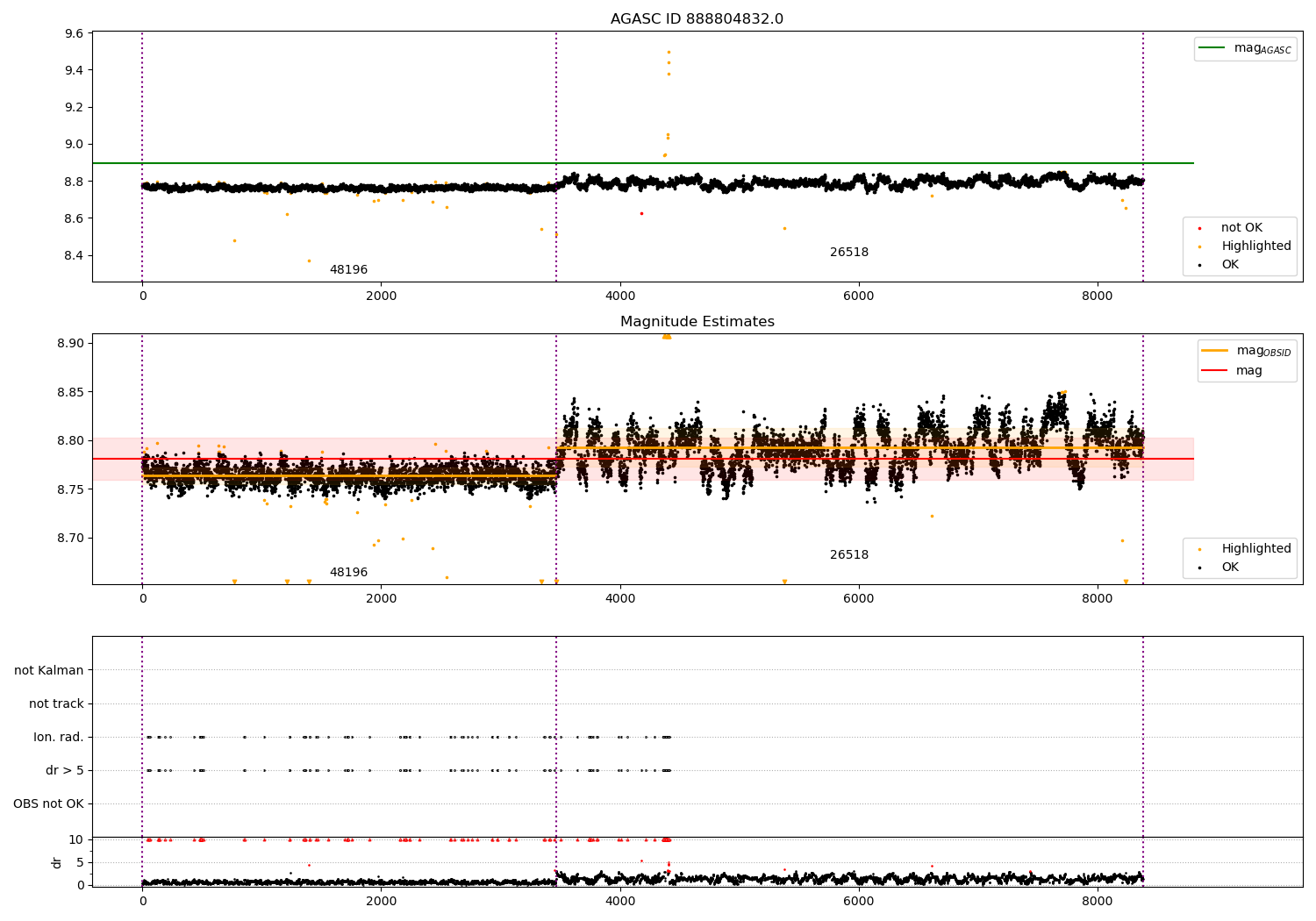
Task: Click the 'not track' axis label
Action: pyautogui.click(x=56, y=703)
